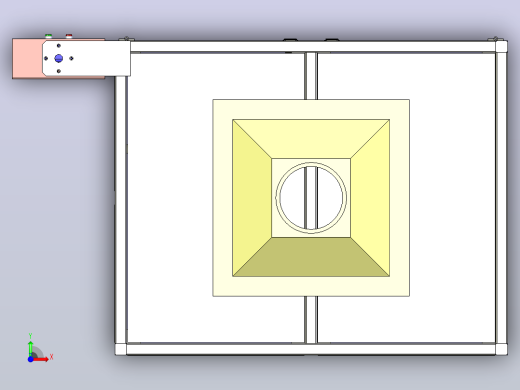Select the top-right corner block of frame
Screen dimensions: 520x390
501,46
